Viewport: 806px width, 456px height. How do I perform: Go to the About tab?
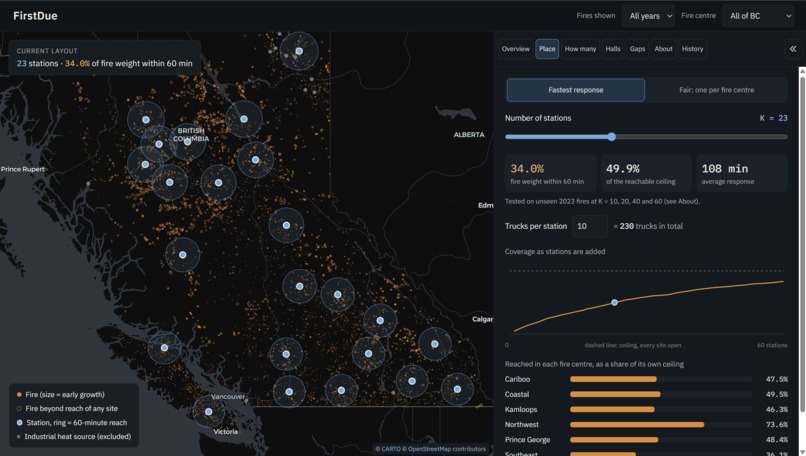point(663,49)
